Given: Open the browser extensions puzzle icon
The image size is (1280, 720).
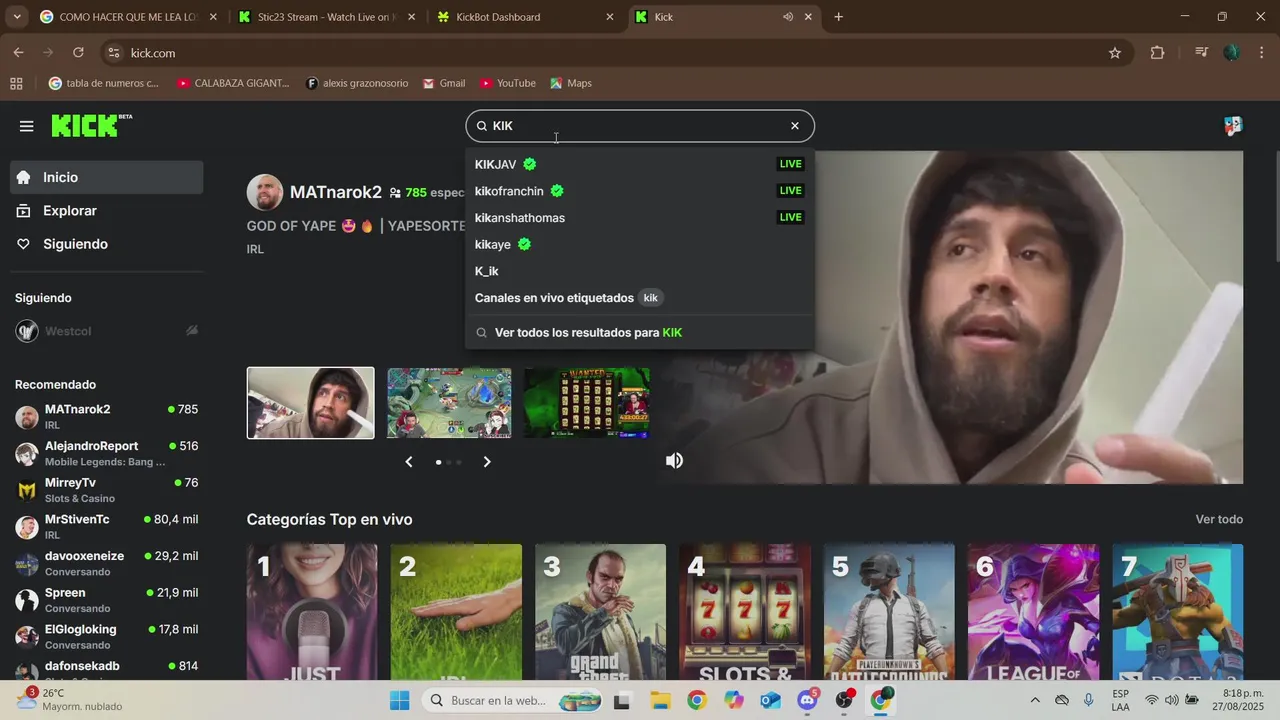Looking at the screenshot, I should click(x=1157, y=53).
